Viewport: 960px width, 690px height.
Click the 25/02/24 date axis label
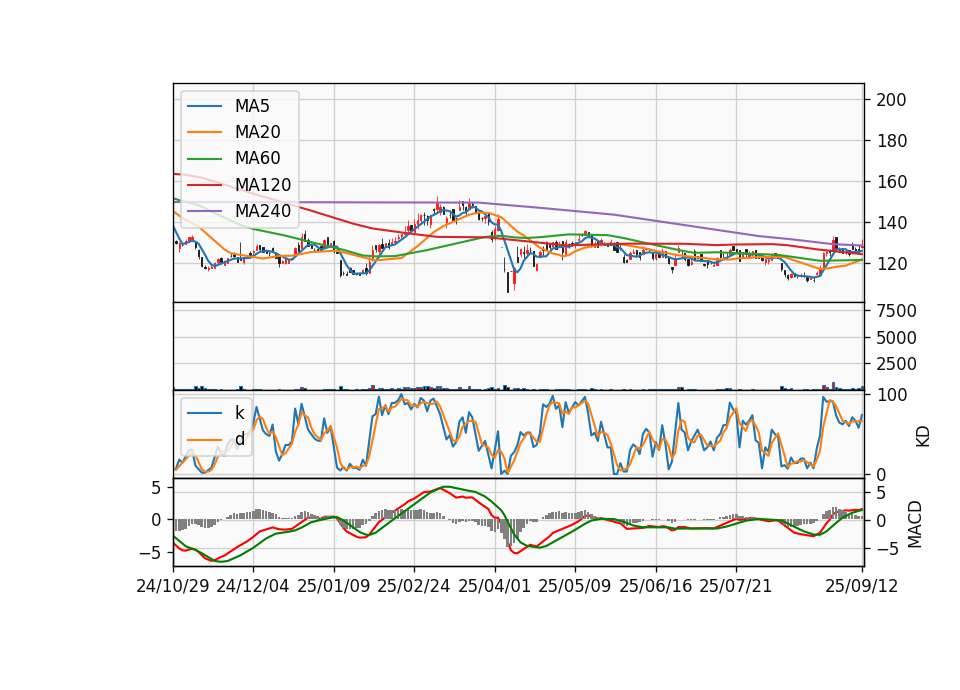pos(414,586)
